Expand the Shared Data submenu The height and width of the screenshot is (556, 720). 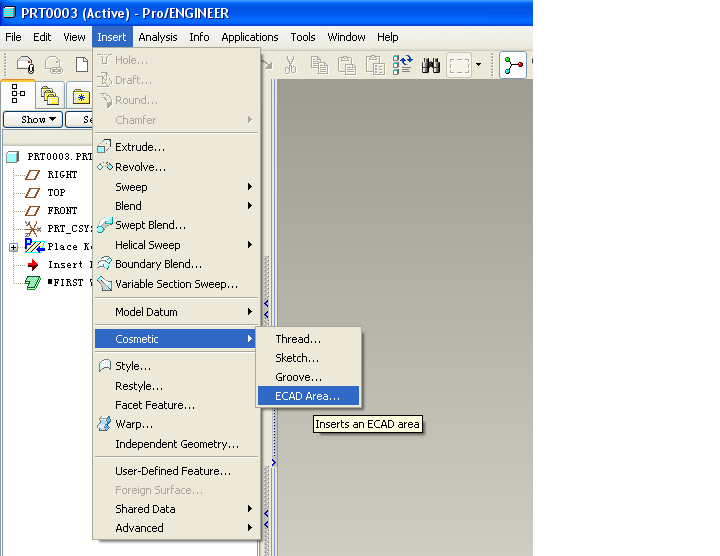176,509
